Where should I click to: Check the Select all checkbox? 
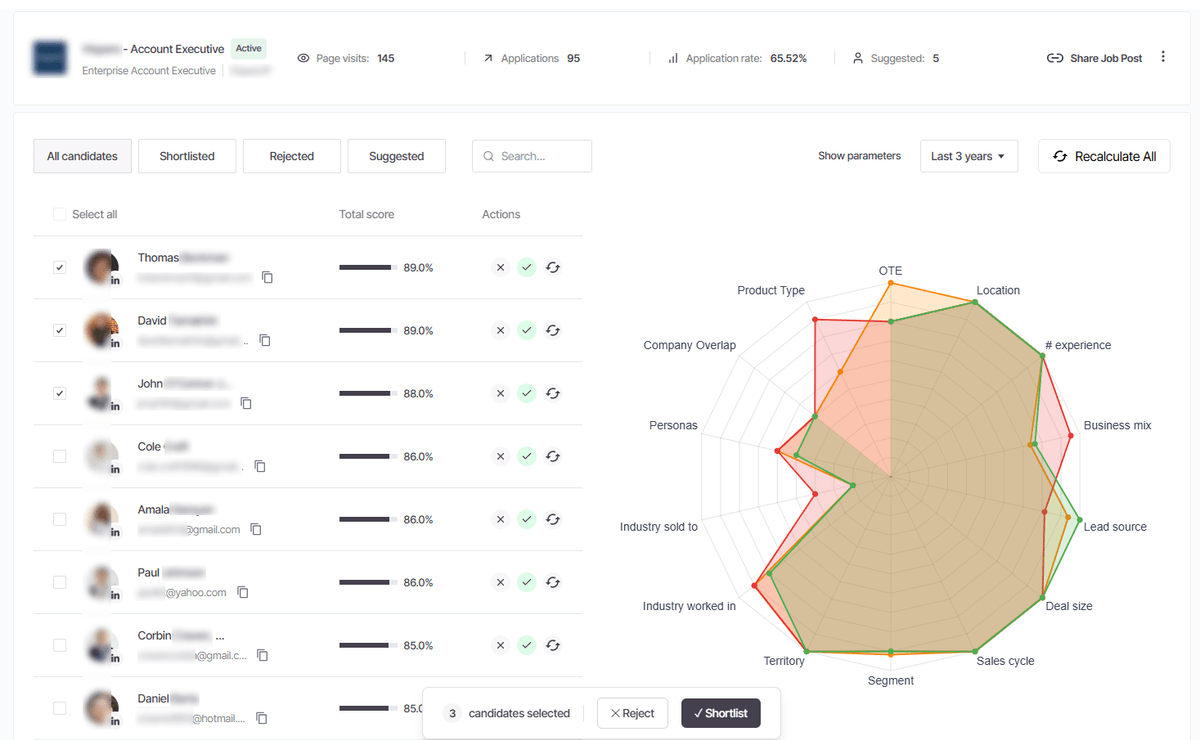point(60,214)
